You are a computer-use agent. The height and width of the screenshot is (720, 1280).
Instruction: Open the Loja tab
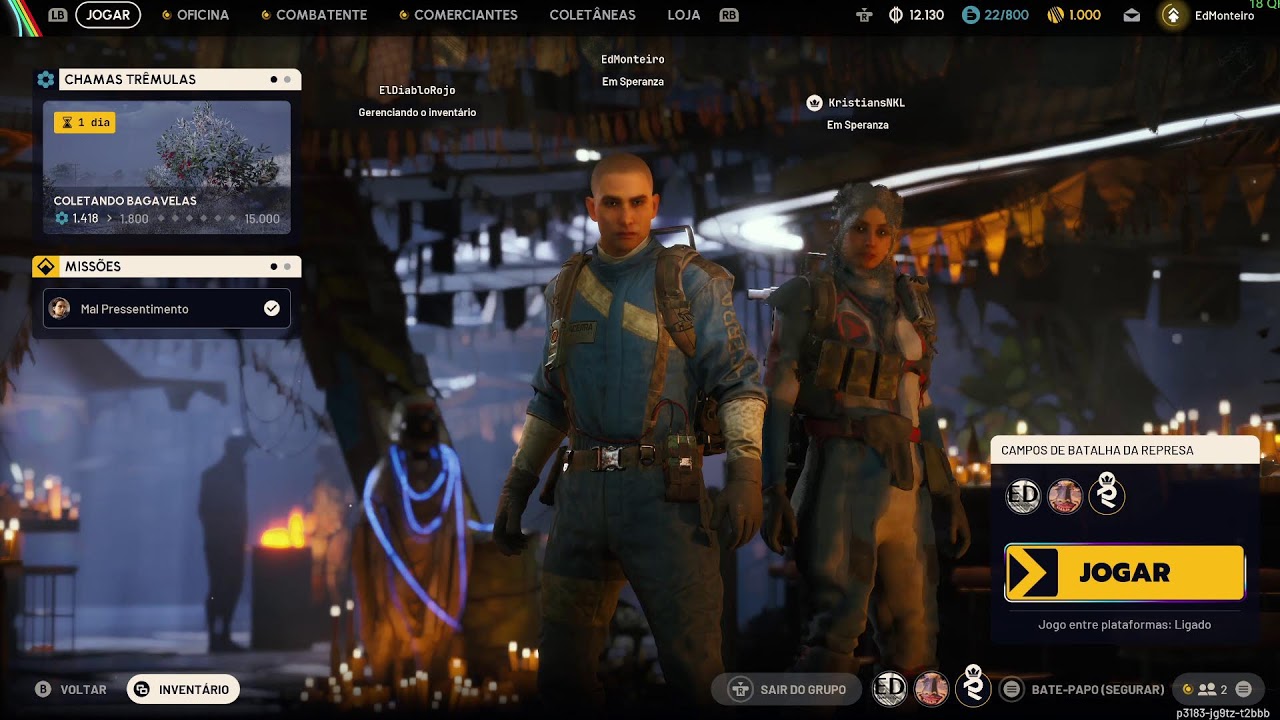click(684, 15)
